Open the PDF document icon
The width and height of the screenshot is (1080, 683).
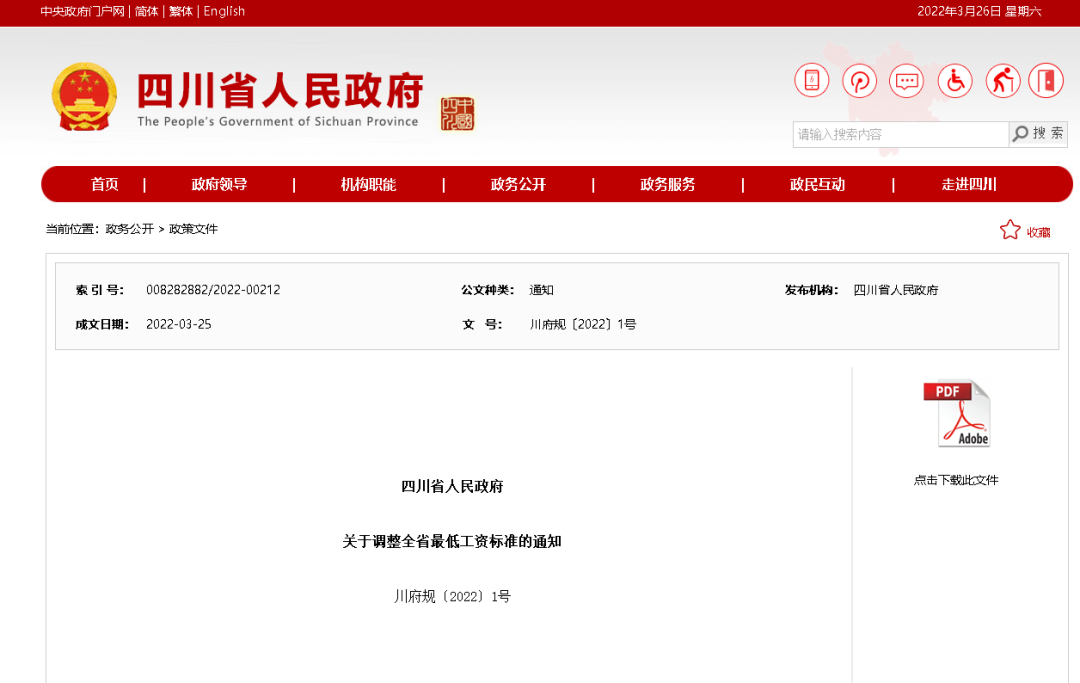point(955,412)
